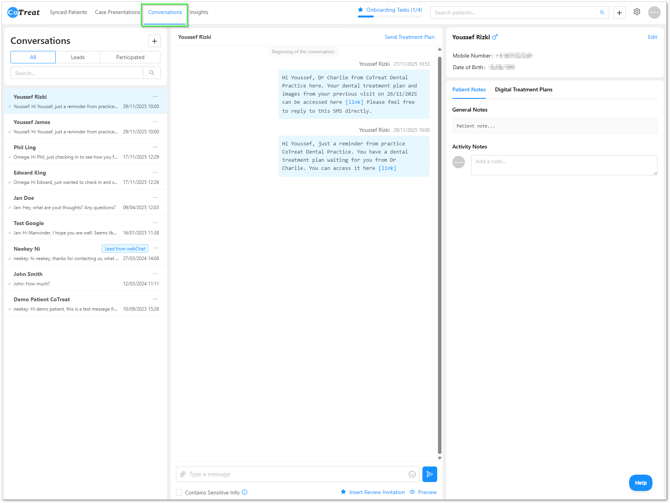670x503 pixels.
Task: Select the Participated conversation filter
Action: (130, 57)
